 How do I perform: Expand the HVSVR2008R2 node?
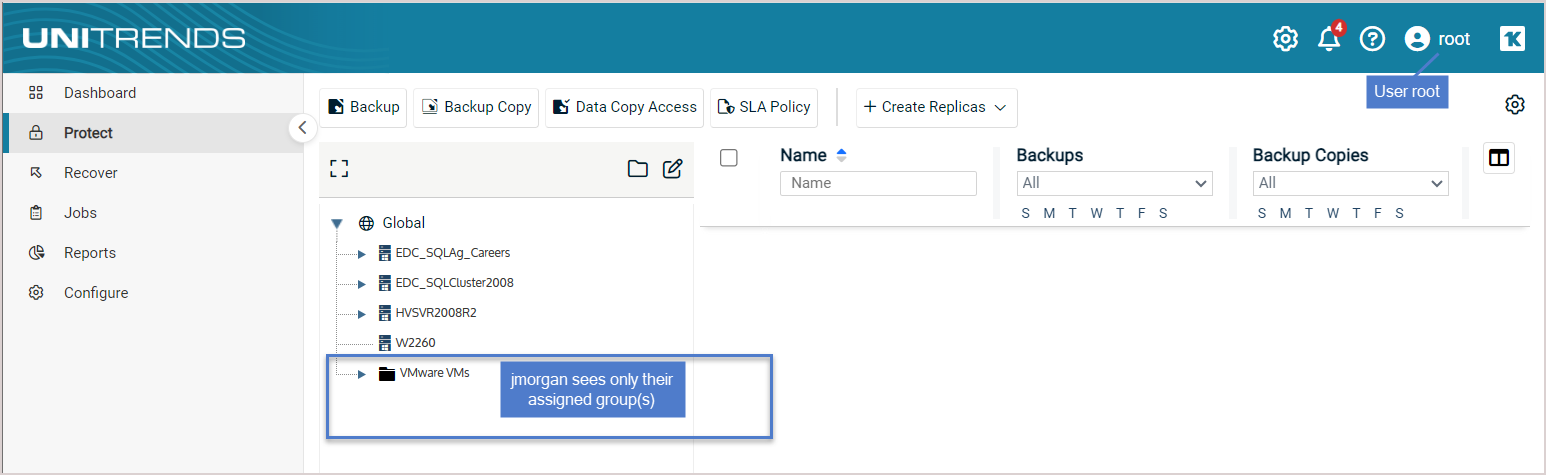point(362,314)
